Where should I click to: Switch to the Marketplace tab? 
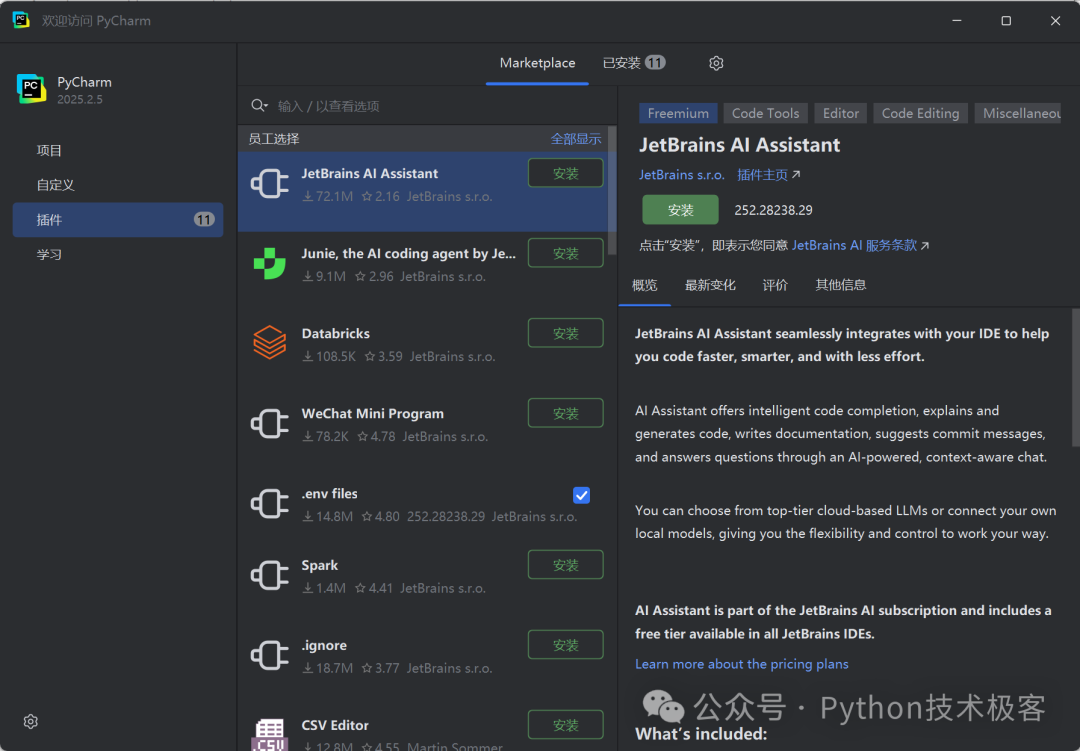coord(537,63)
